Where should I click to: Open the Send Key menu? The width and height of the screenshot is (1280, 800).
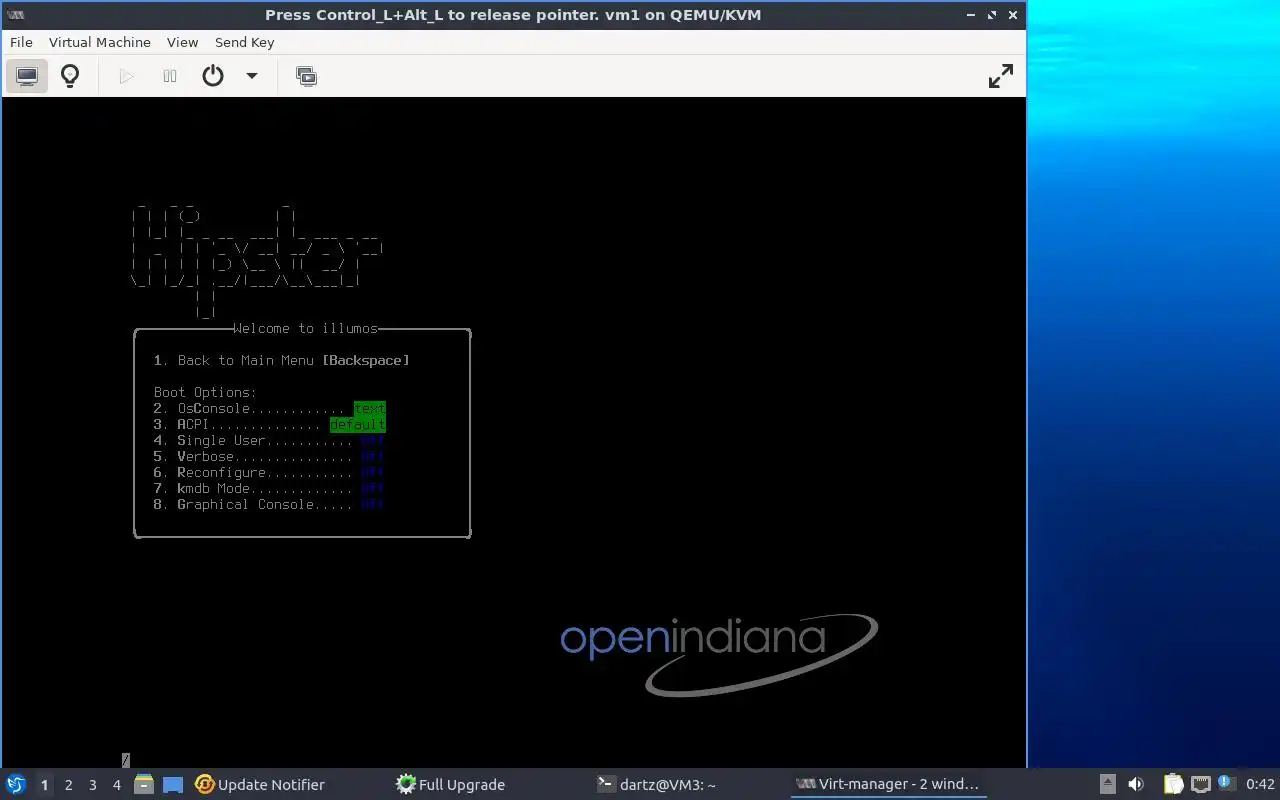[244, 42]
